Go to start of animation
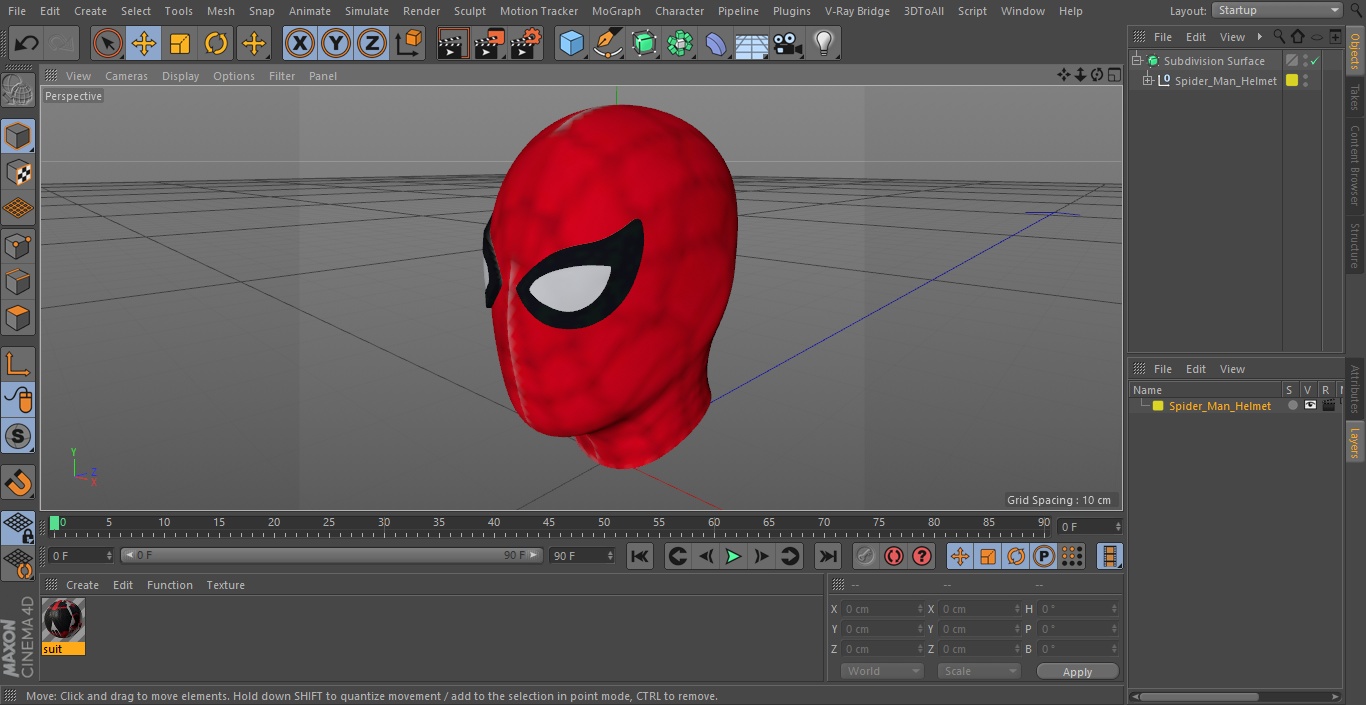Screen dimensions: 1366x705 640,556
